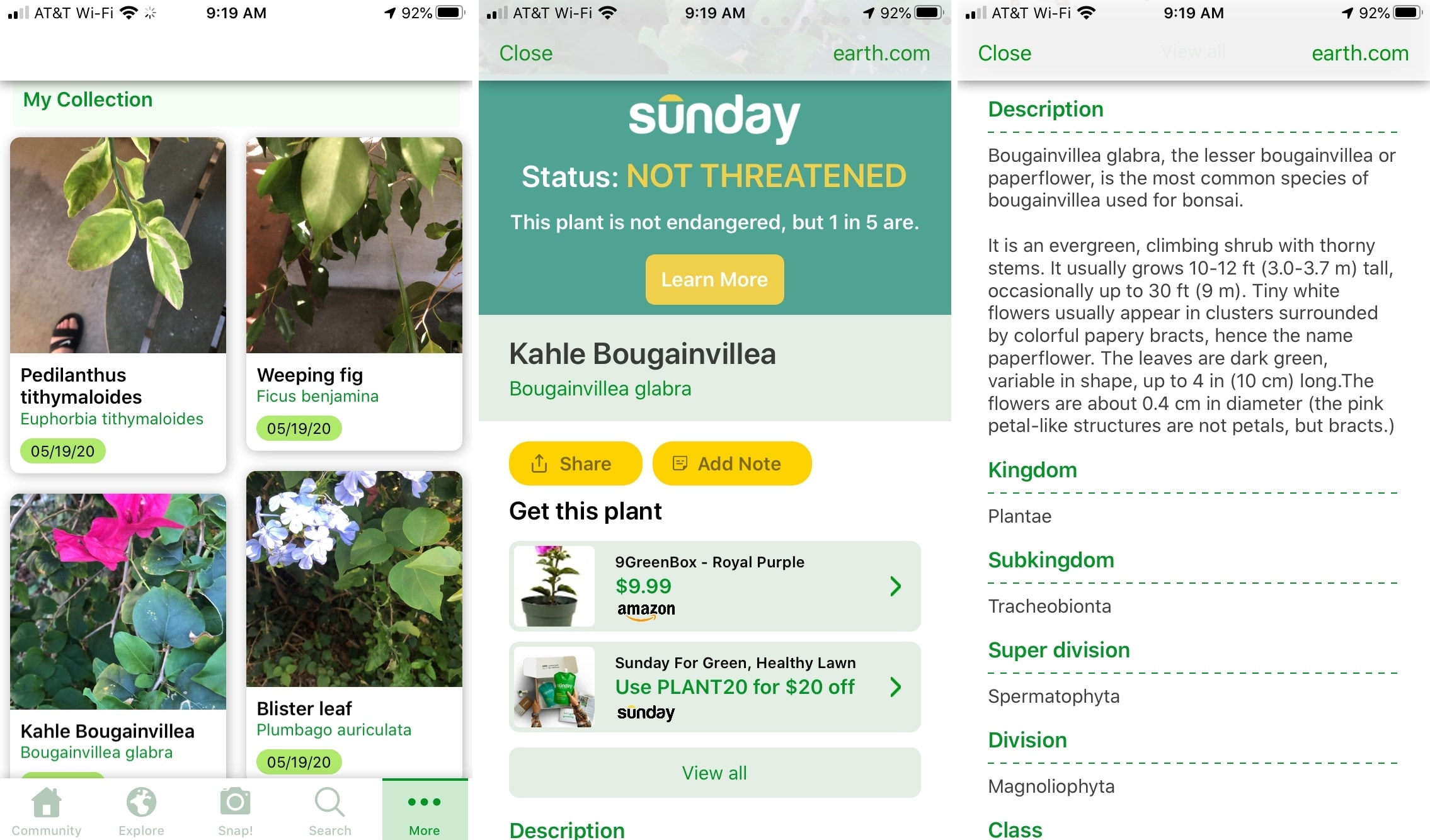Tap the Close button on plant detail
The image size is (1430, 840).
[x=527, y=53]
